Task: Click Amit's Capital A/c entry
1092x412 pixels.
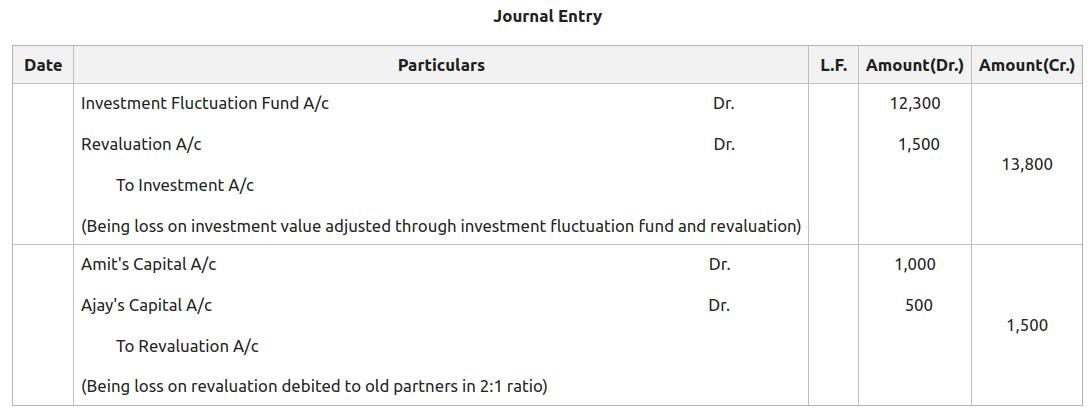Action: [148, 265]
